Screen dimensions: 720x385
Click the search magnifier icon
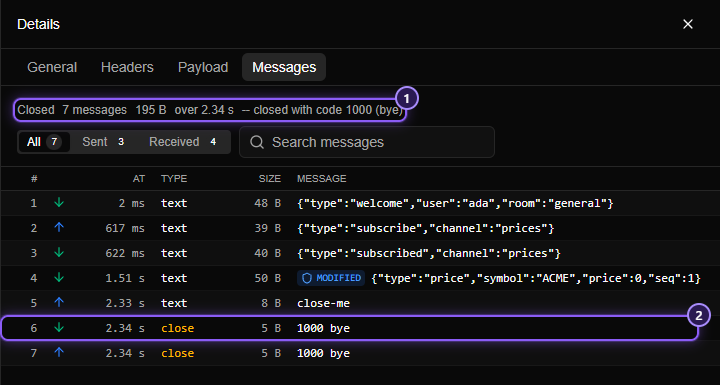pyautogui.click(x=257, y=142)
